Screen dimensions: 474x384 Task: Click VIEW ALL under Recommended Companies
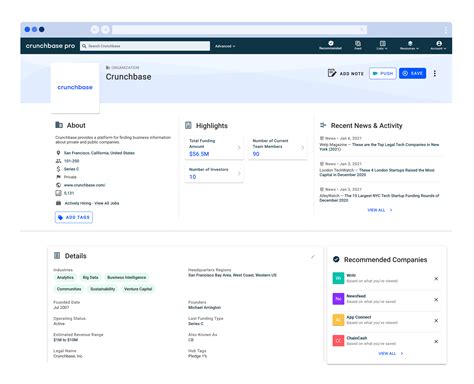[x=391, y=353]
